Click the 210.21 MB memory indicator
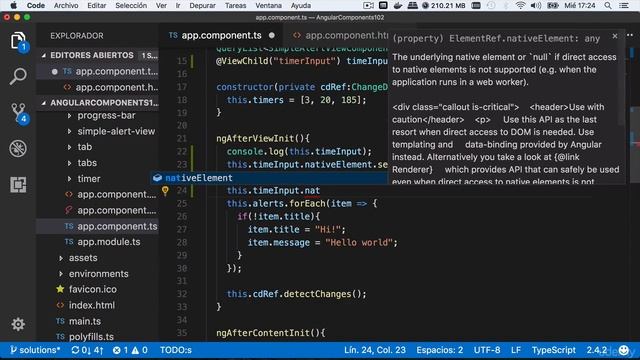Viewport: 640px width, 360px height. (x=443, y=5)
